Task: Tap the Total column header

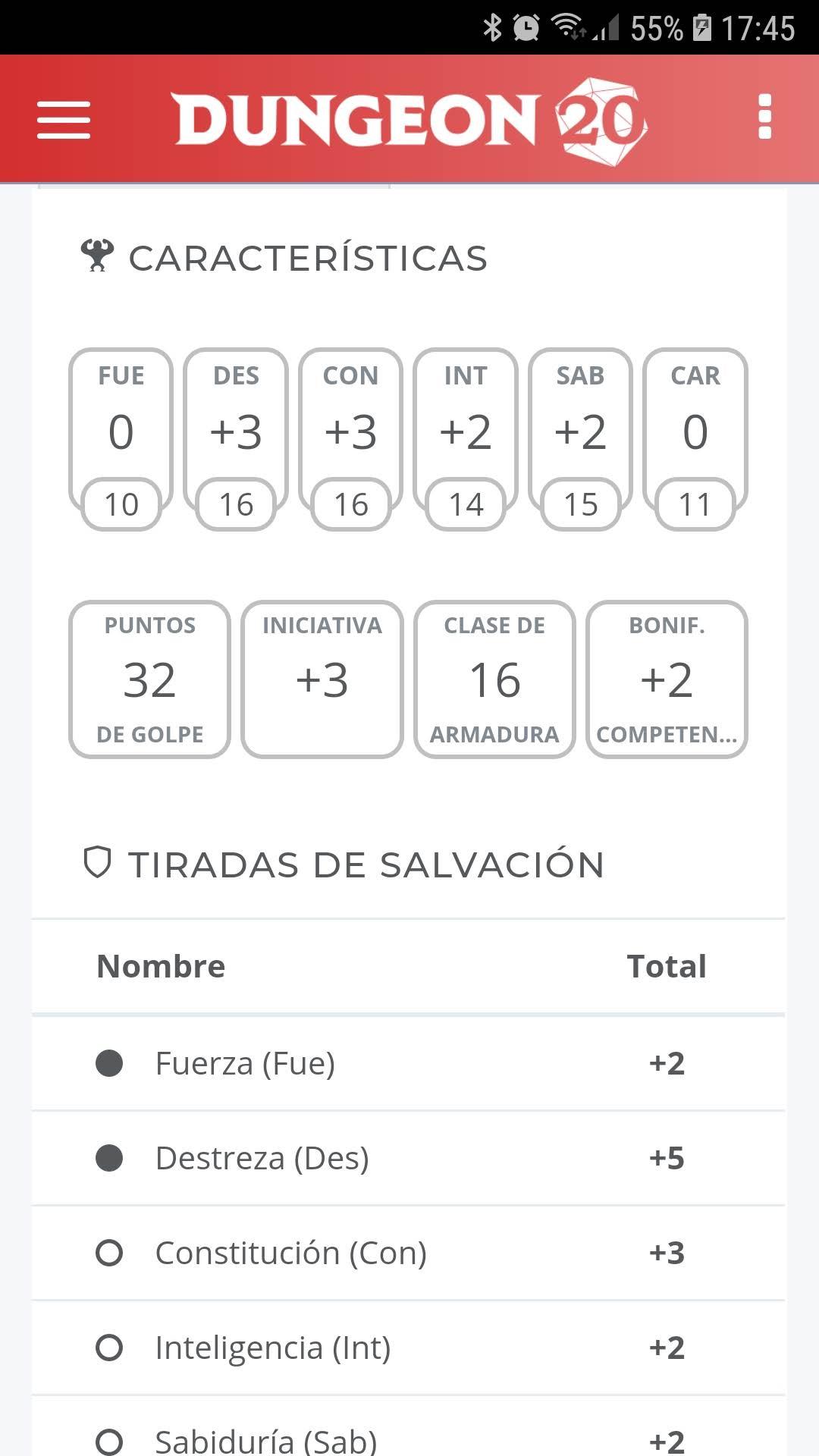Action: click(x=667, y=966)
